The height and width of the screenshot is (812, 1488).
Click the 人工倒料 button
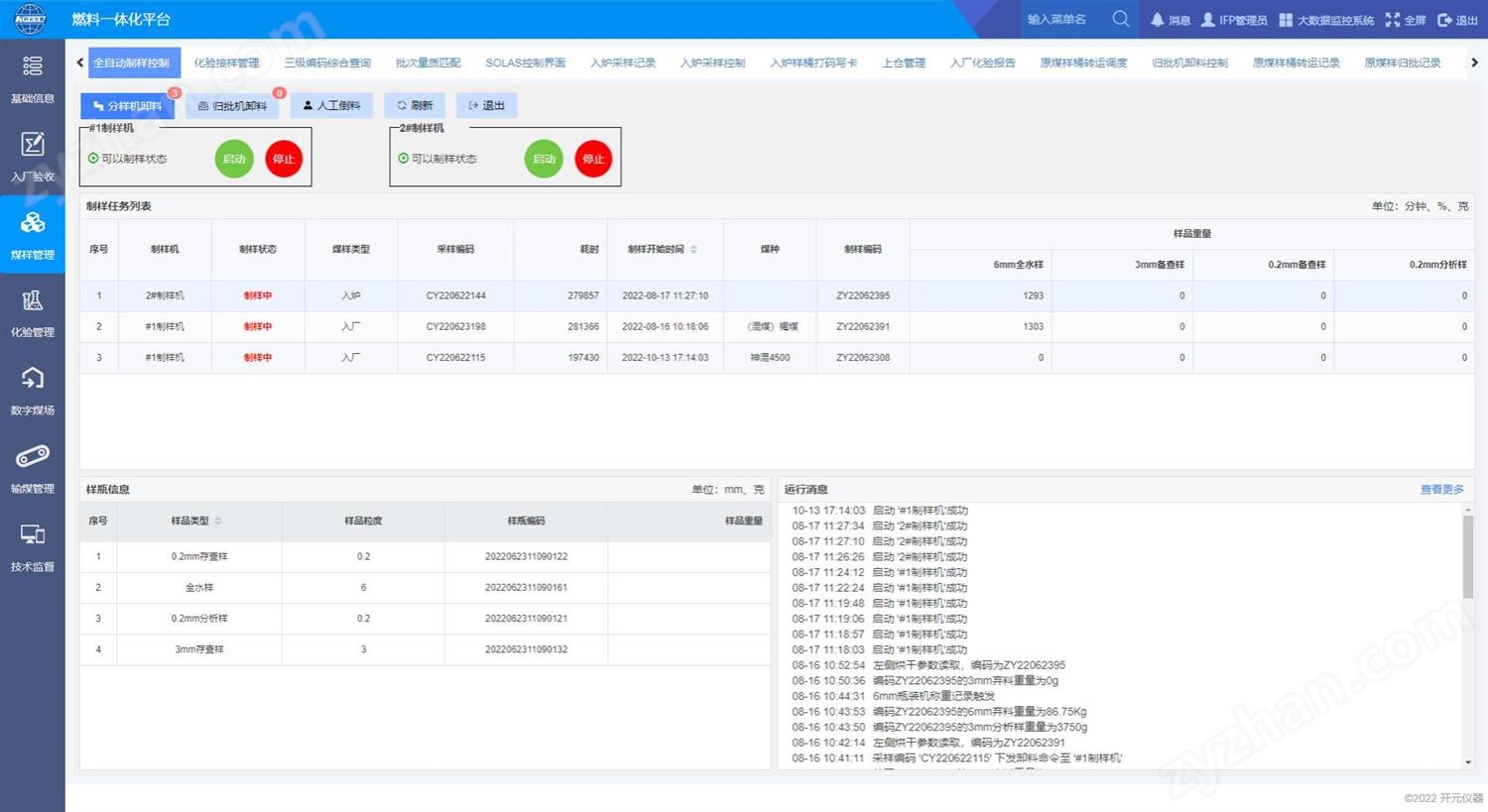331,105
